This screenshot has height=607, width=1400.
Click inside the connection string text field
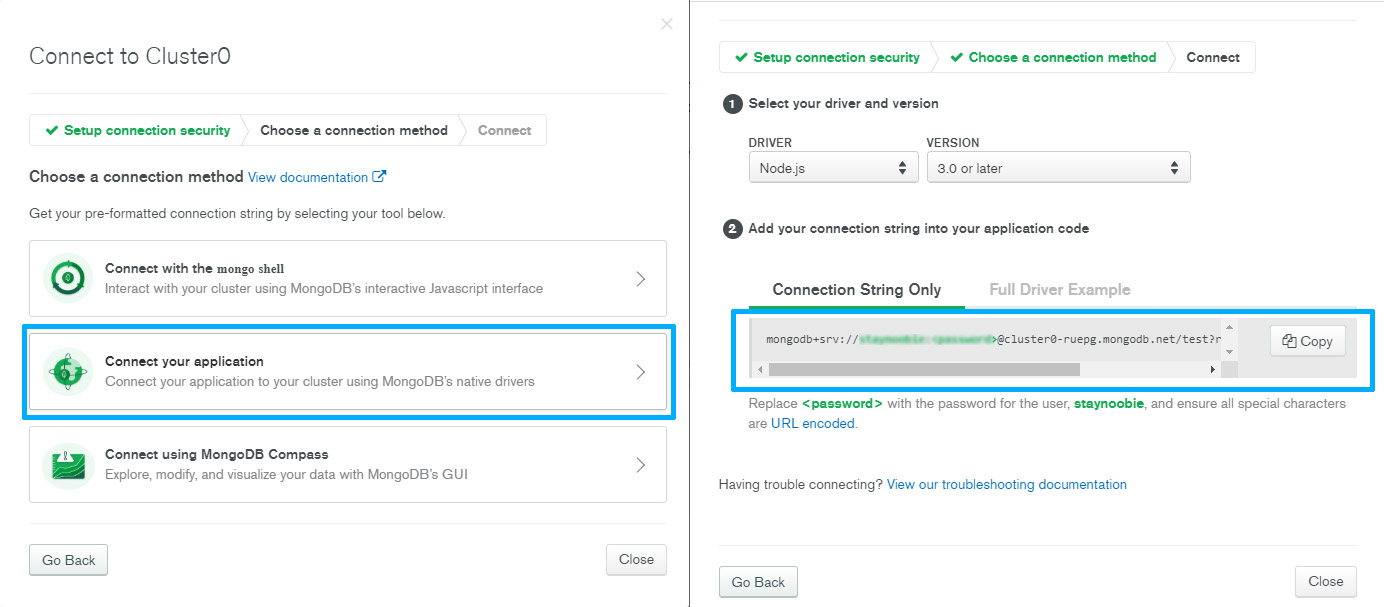(993, 340)
